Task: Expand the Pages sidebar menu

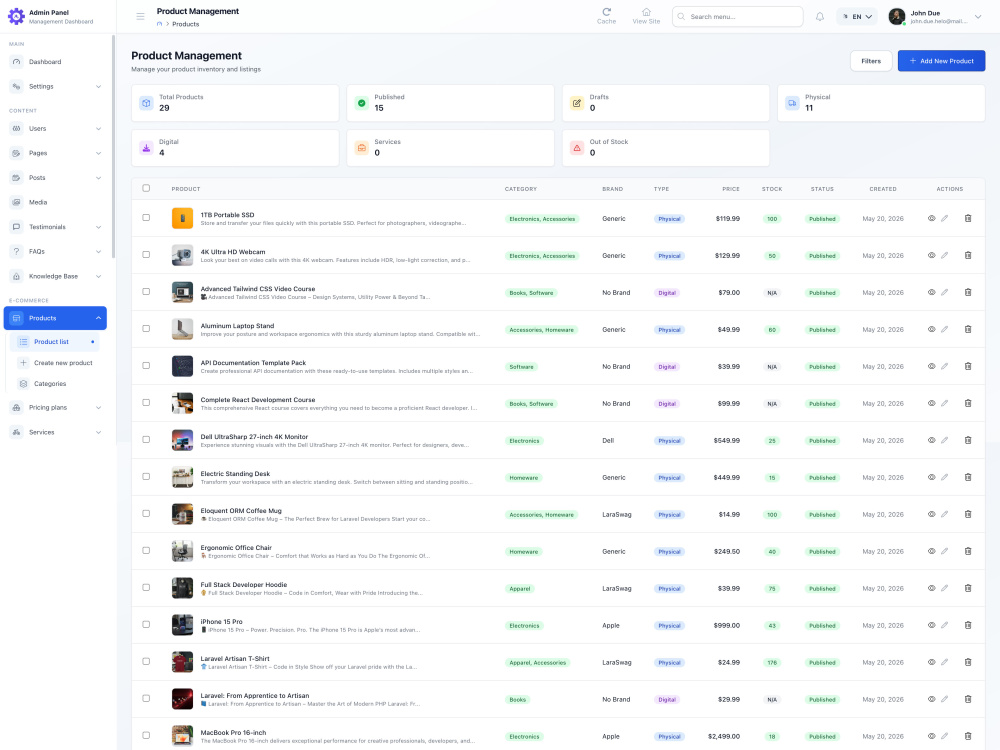Action: pos(55,153)
